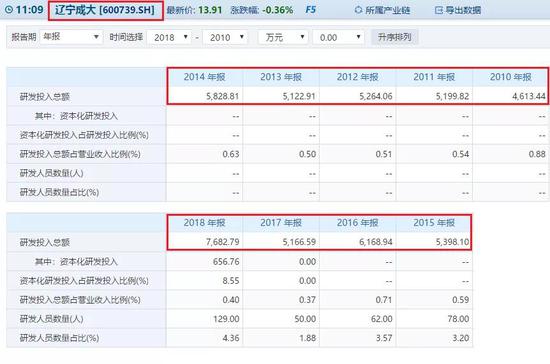Click R&D total cell 5,828.81
Viewport: 550px width, 364px height.
222,96
